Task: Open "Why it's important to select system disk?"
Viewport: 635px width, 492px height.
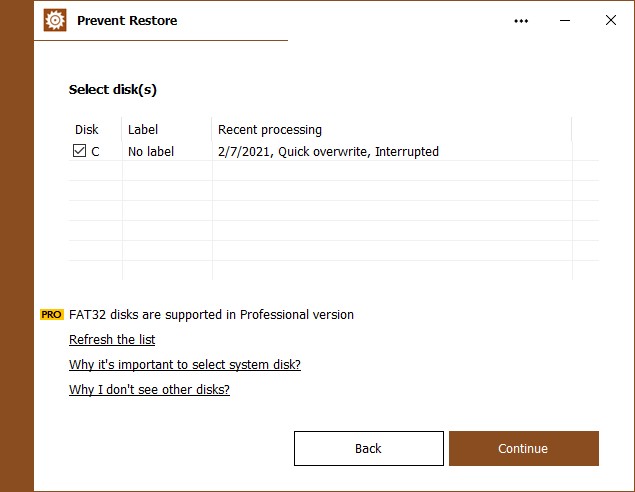Action: pyautogui.click(x=185, y=365)
